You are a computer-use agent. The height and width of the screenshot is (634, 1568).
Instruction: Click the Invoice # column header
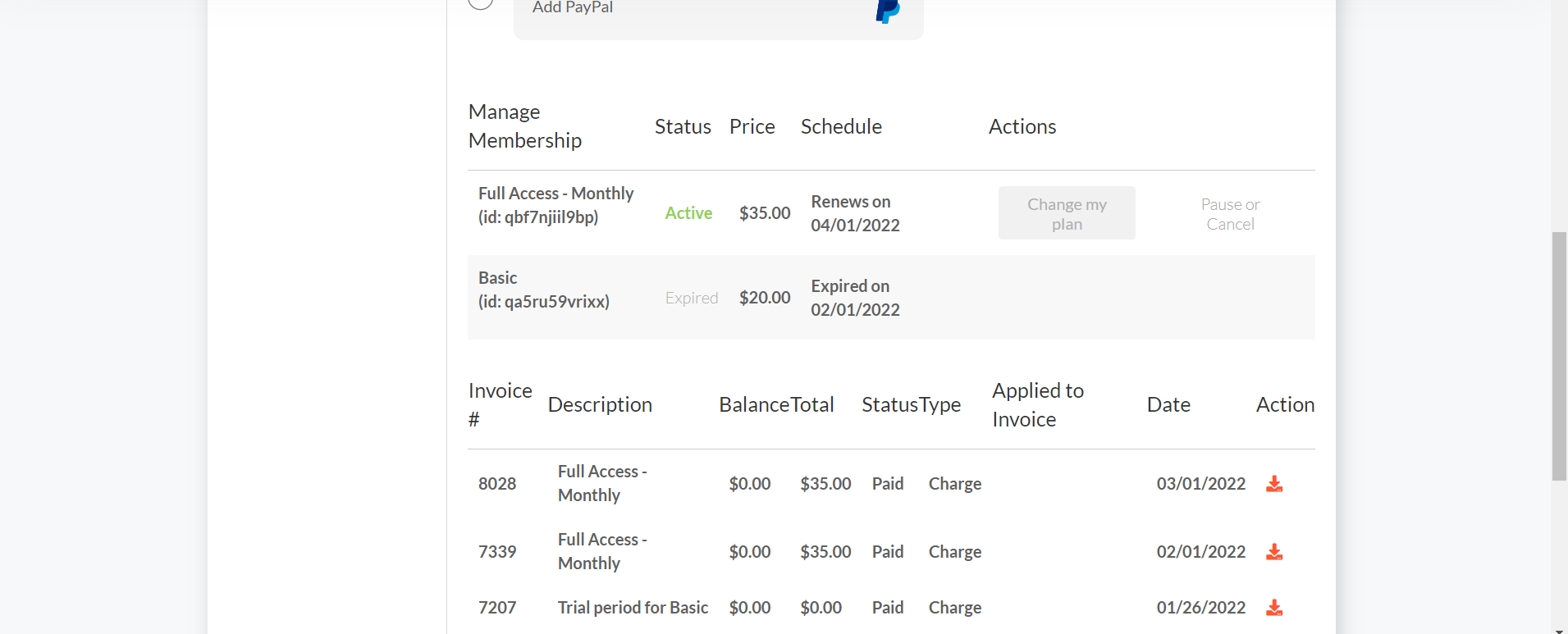pyautogui.click(x=500, y=405)
